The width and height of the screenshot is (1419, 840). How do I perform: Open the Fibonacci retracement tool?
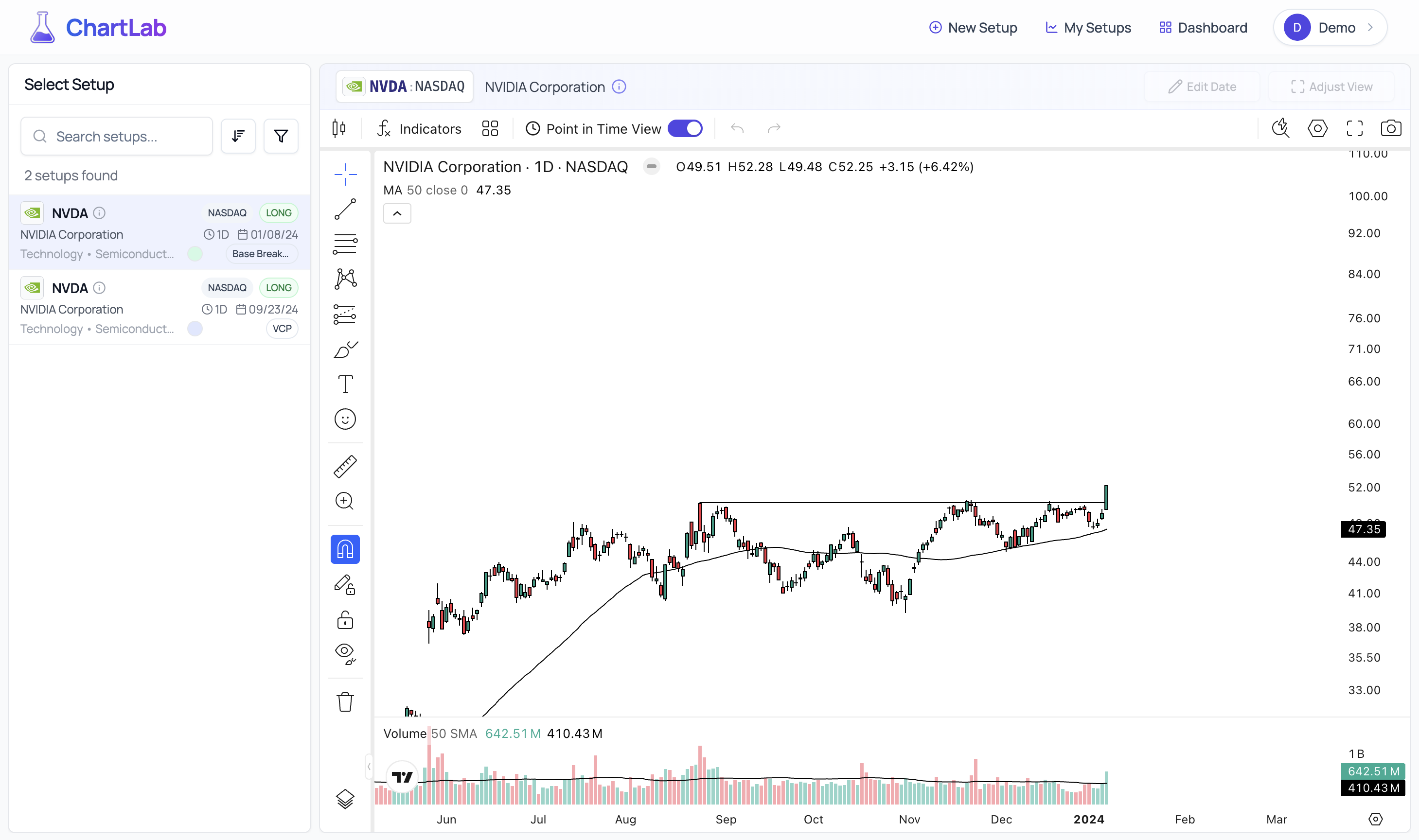pyautogui.click(x=345, y=244)
